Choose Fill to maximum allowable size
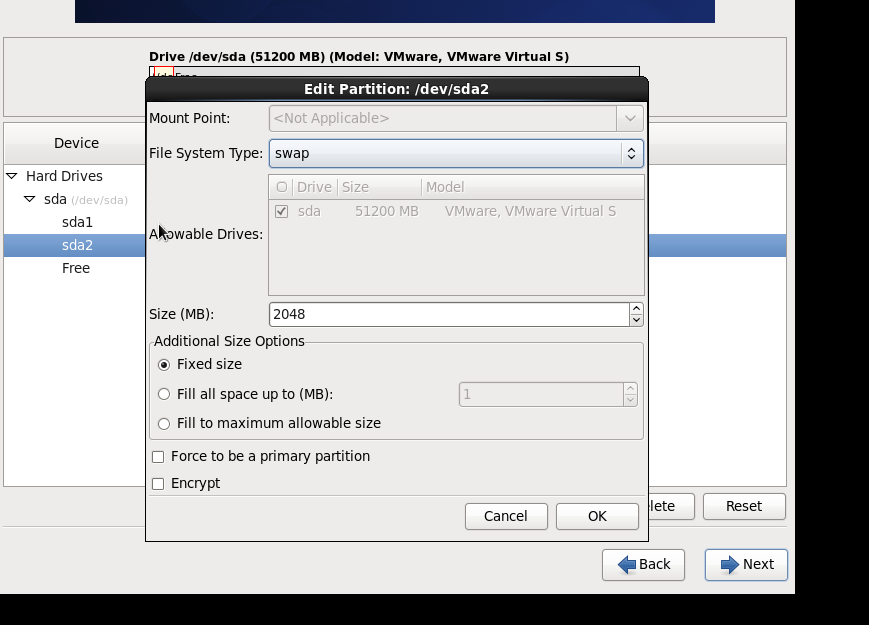Image resolution: width=869 pixels, height=625 pixels. pyautogui.click(x=163, y=424)
